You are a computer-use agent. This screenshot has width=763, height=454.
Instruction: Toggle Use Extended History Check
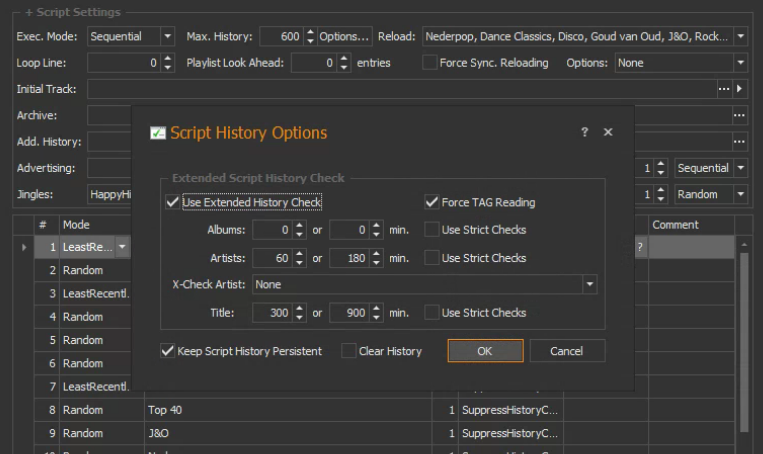pyautogui.click(x=173, y=202)
